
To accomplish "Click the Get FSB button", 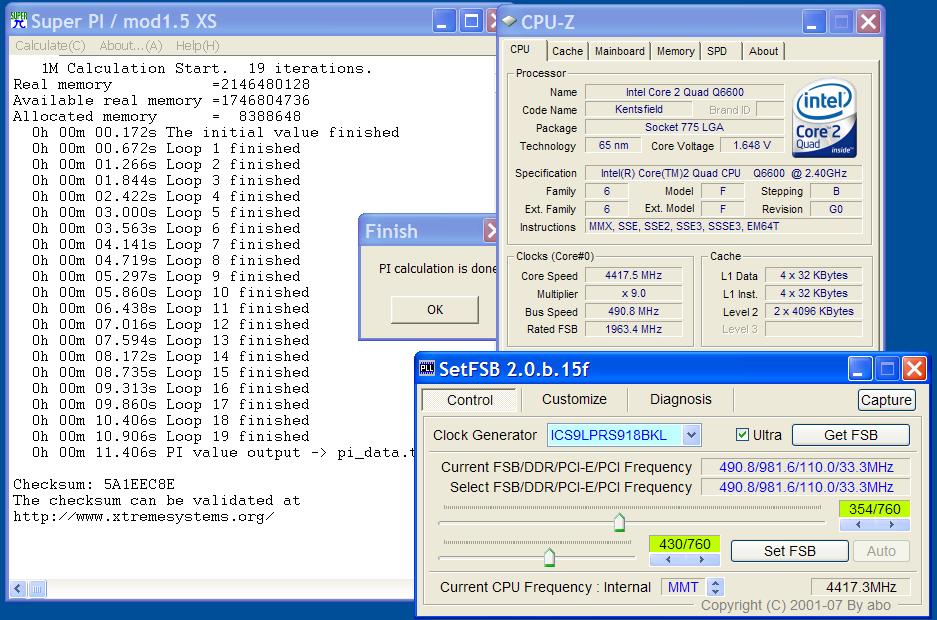I will [x=850, y=435].
